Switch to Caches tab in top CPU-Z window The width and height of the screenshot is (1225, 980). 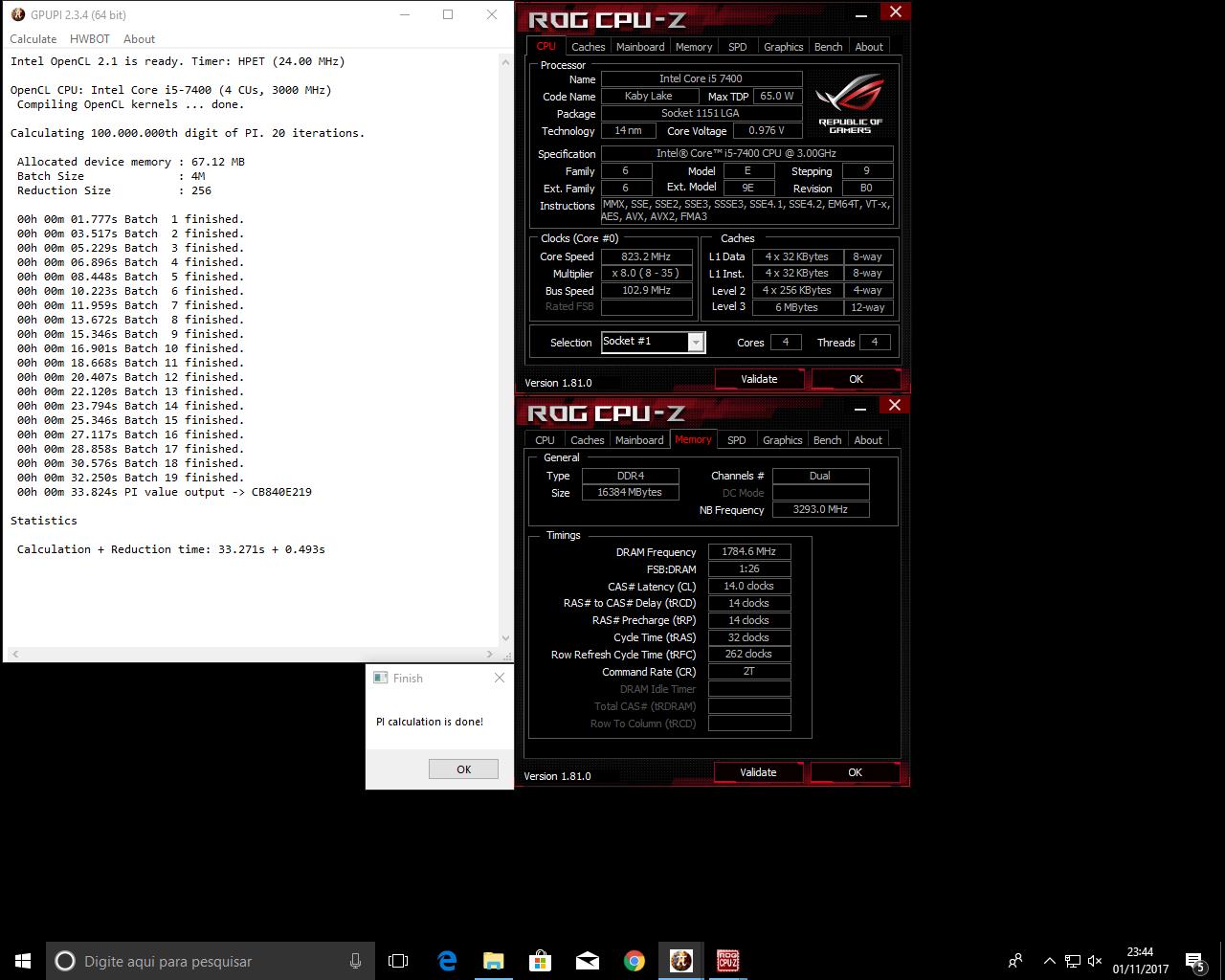[588, 47]
